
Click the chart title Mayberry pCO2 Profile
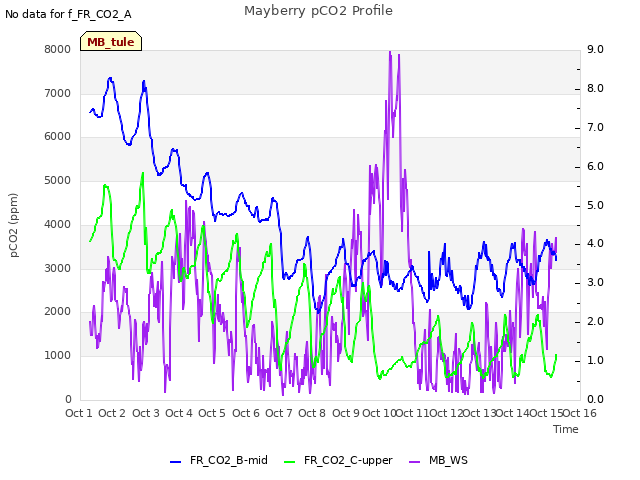(318, 11)
